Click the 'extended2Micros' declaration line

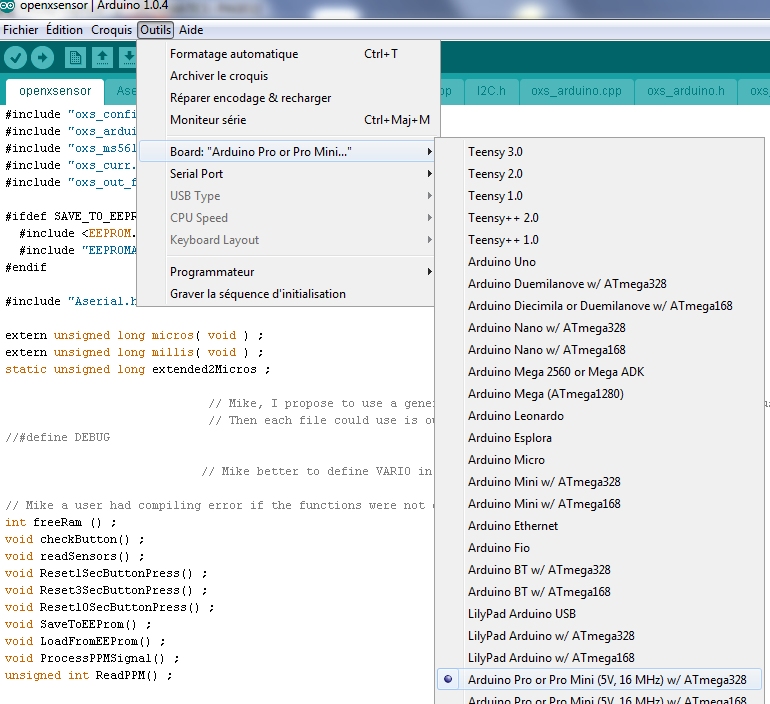[138, 369]
